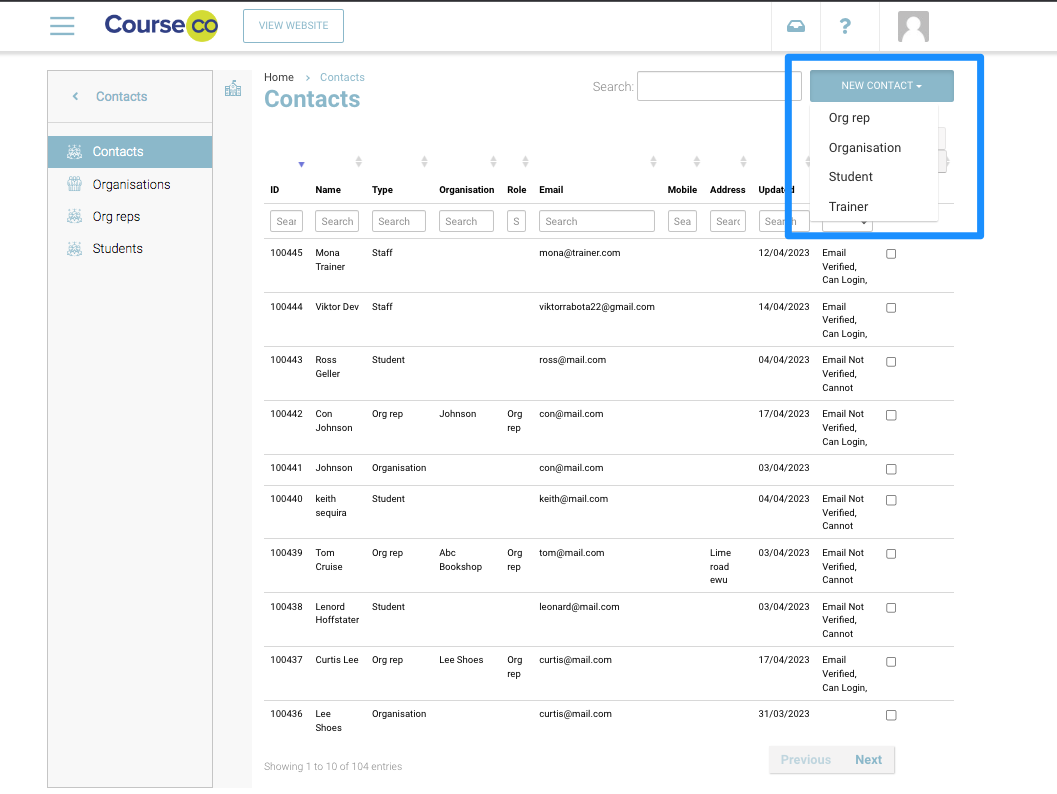Collapse the New Contact dropdown
Image resolution: width=1057 pixels, height=794 pixels.
point(881,86)
